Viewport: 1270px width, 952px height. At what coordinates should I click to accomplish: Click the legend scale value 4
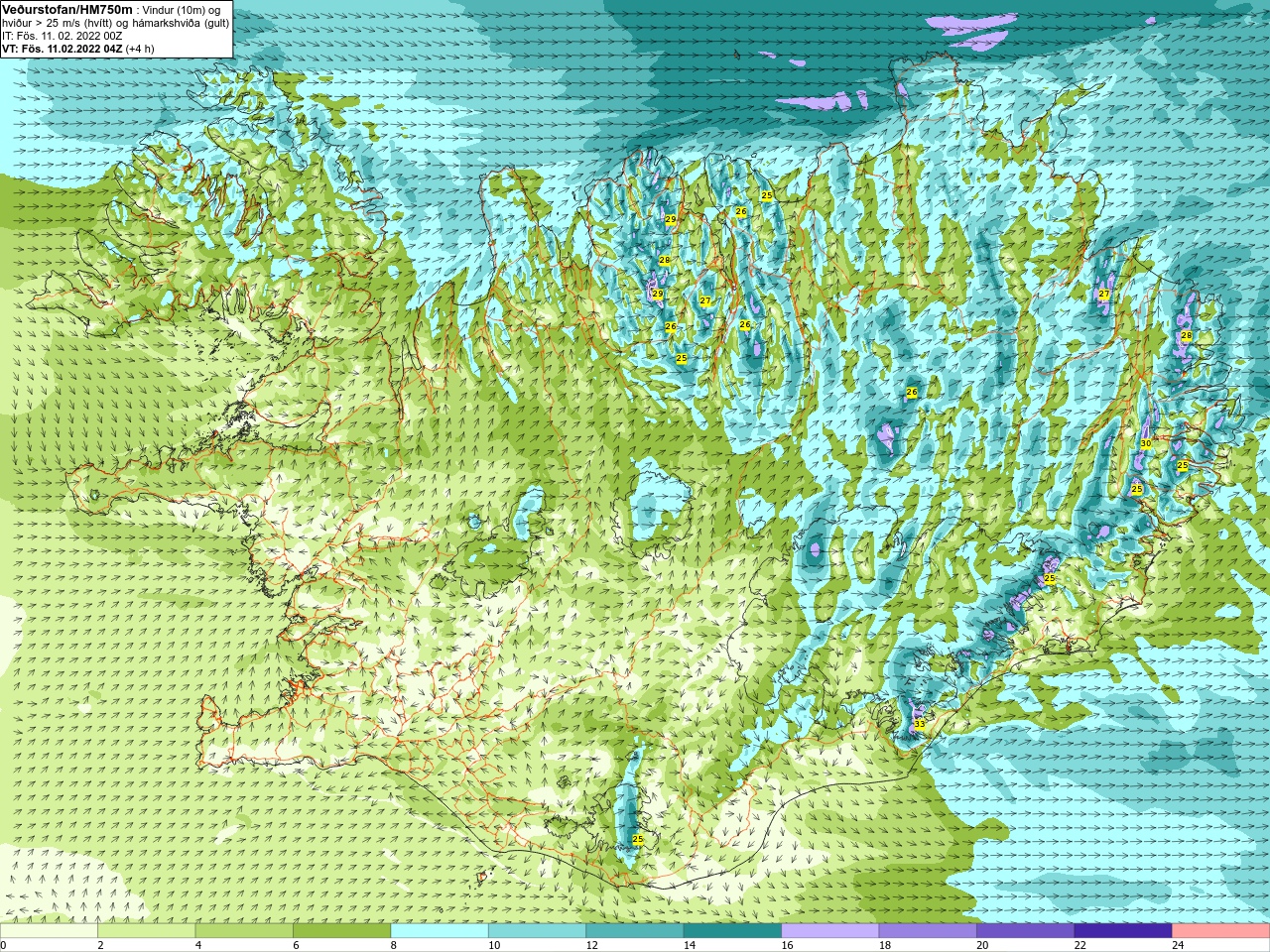point(198,945)
